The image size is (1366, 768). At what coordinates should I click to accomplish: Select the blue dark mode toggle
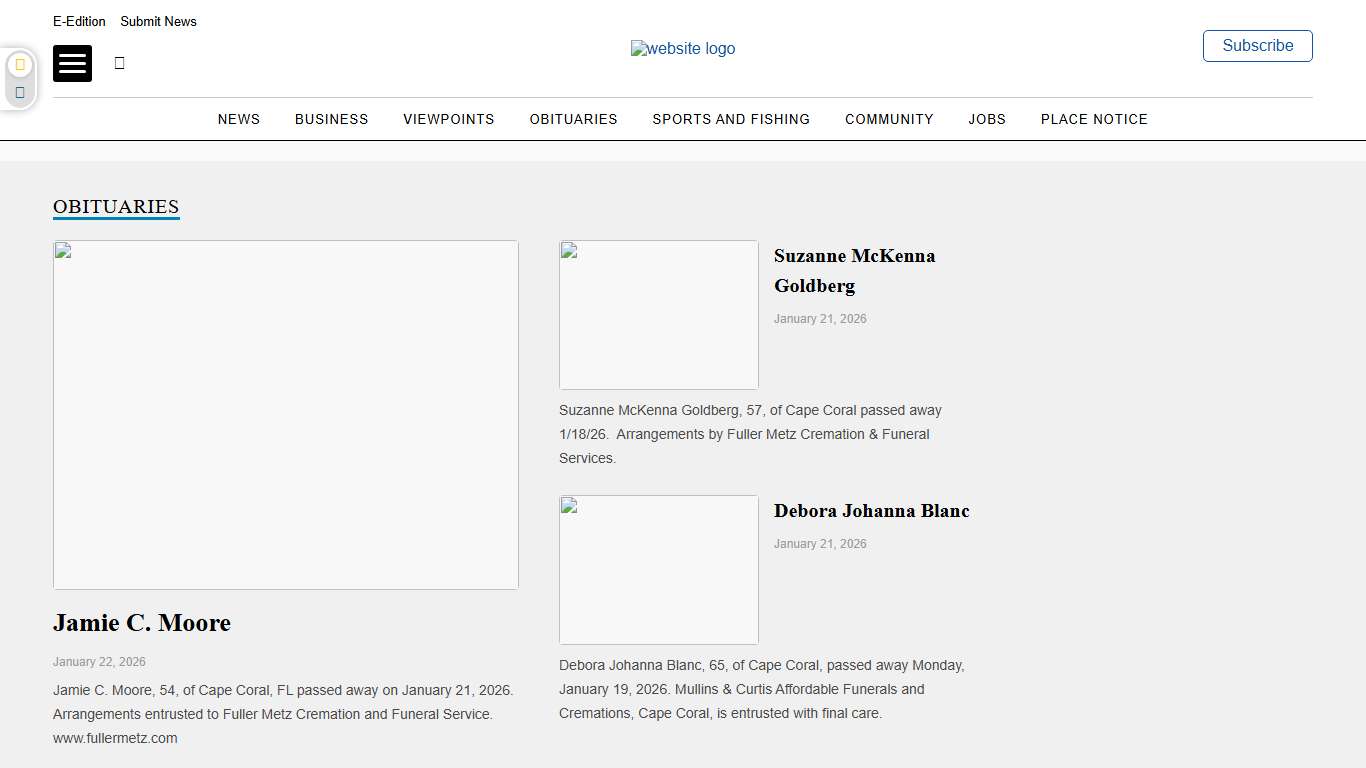(20, 92)
